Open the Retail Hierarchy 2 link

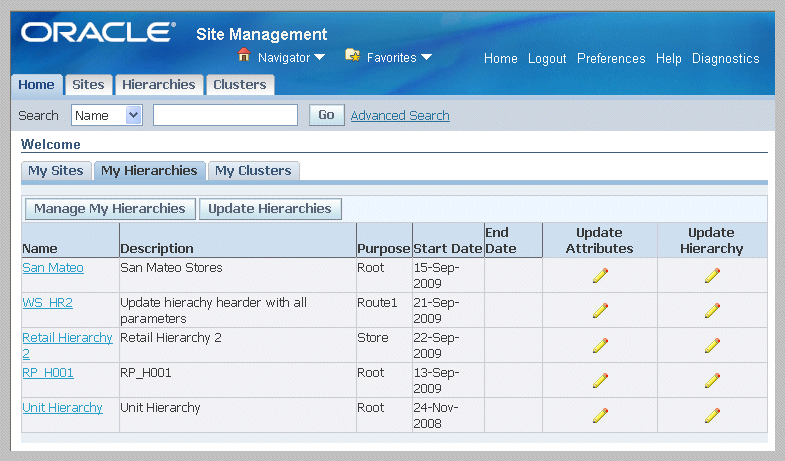pos(68,345)
